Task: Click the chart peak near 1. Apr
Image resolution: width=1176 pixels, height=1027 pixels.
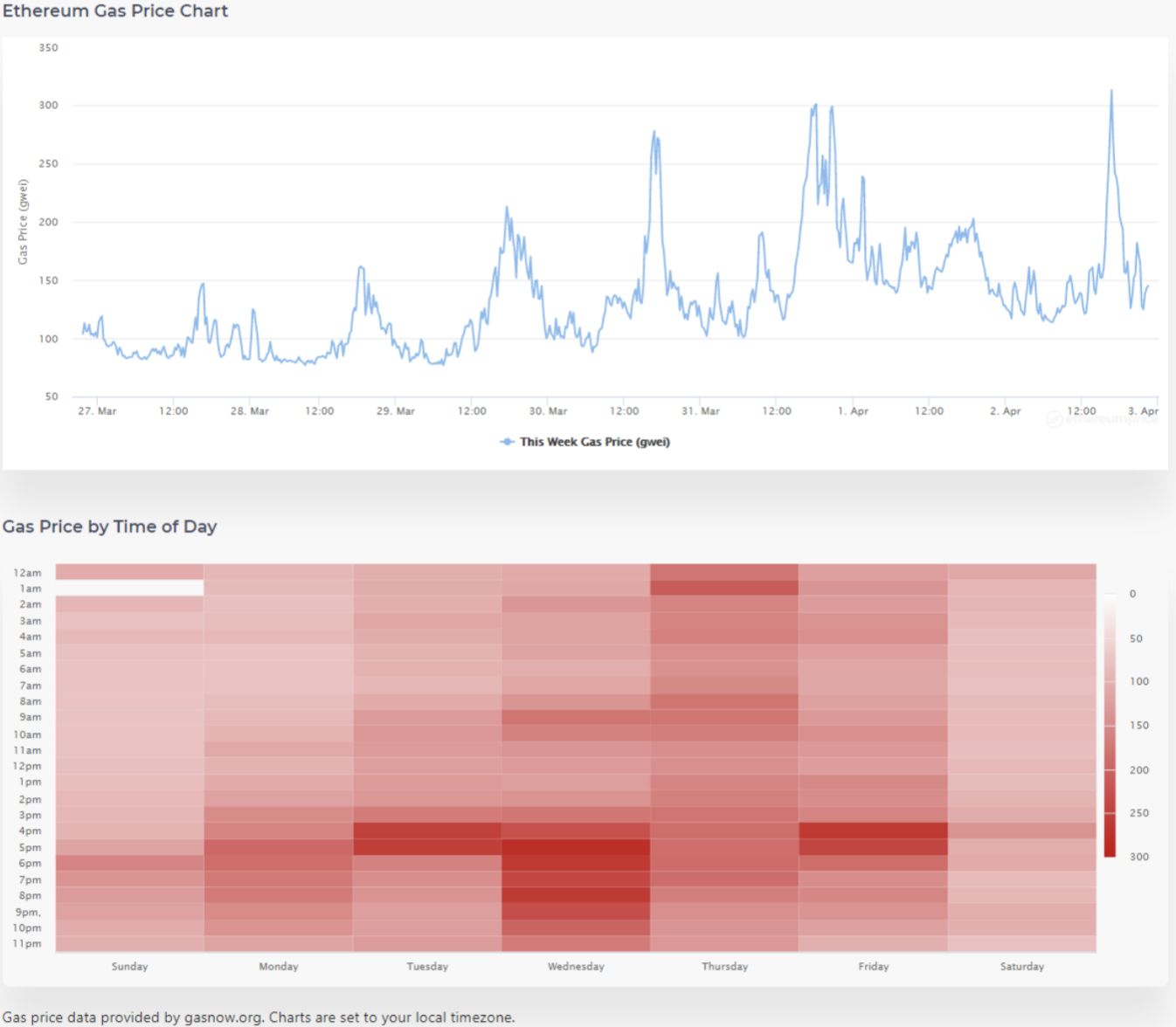Action: tap(815, 105)
